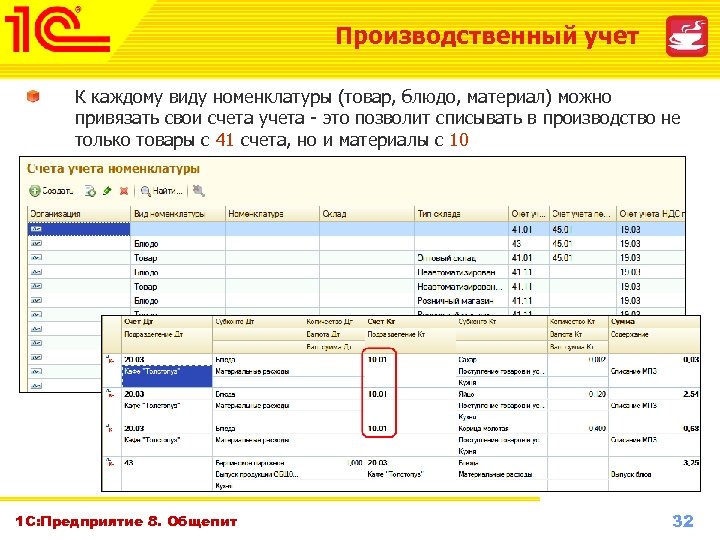The width and height of the screenshot is (720, 540).
Task: Click the record icon of the Товар Оптовый склад row
Action: coord(36,258)
